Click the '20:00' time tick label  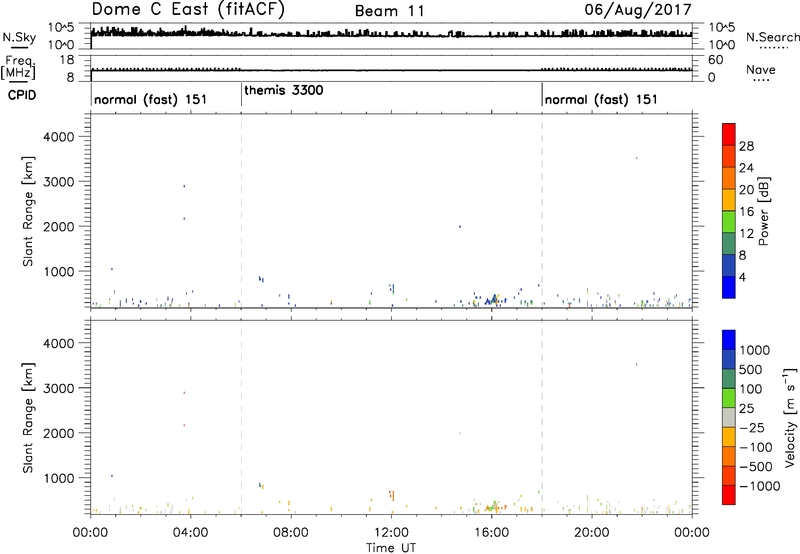click(x=591, y=533)
